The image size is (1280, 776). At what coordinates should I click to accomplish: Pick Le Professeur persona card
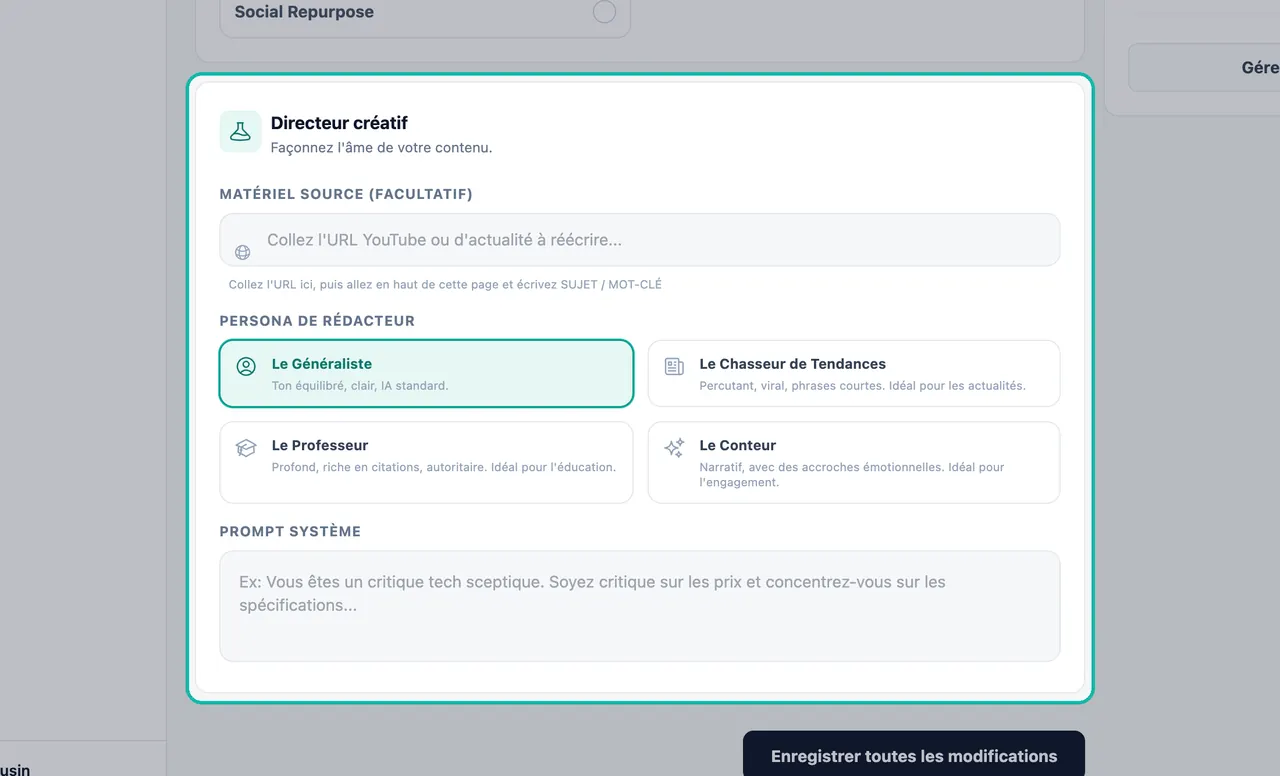click(x=426, y=462)
